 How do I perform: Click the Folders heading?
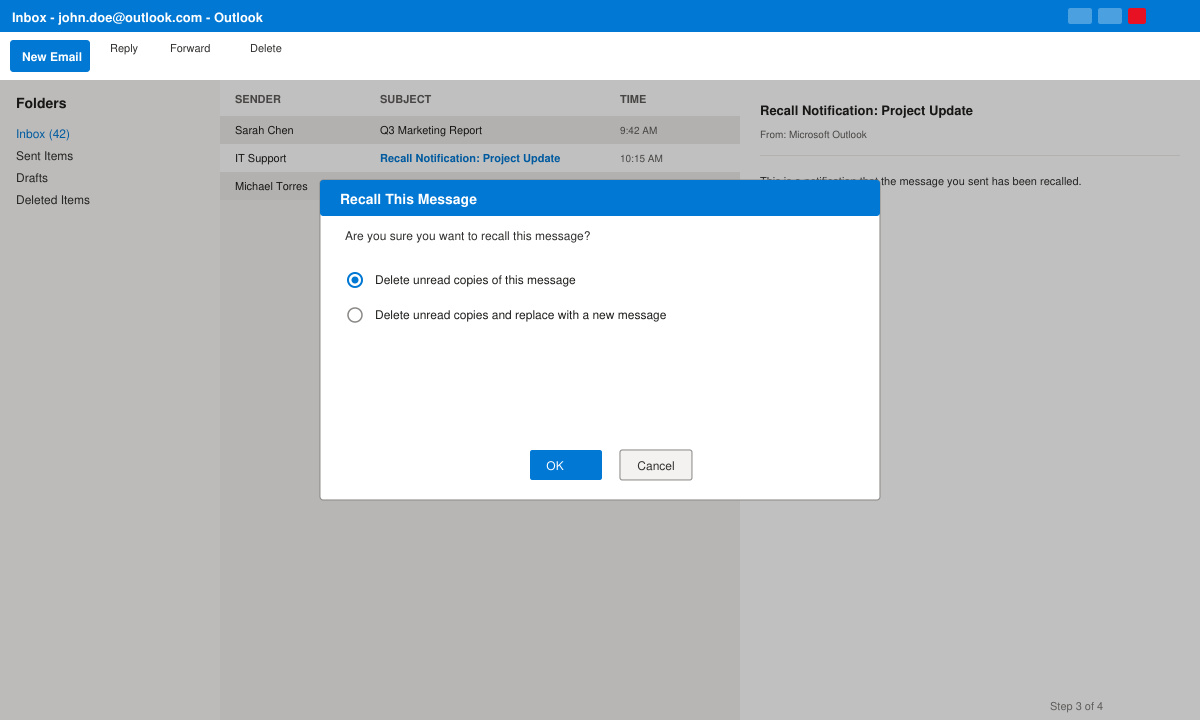pos(41,103)
